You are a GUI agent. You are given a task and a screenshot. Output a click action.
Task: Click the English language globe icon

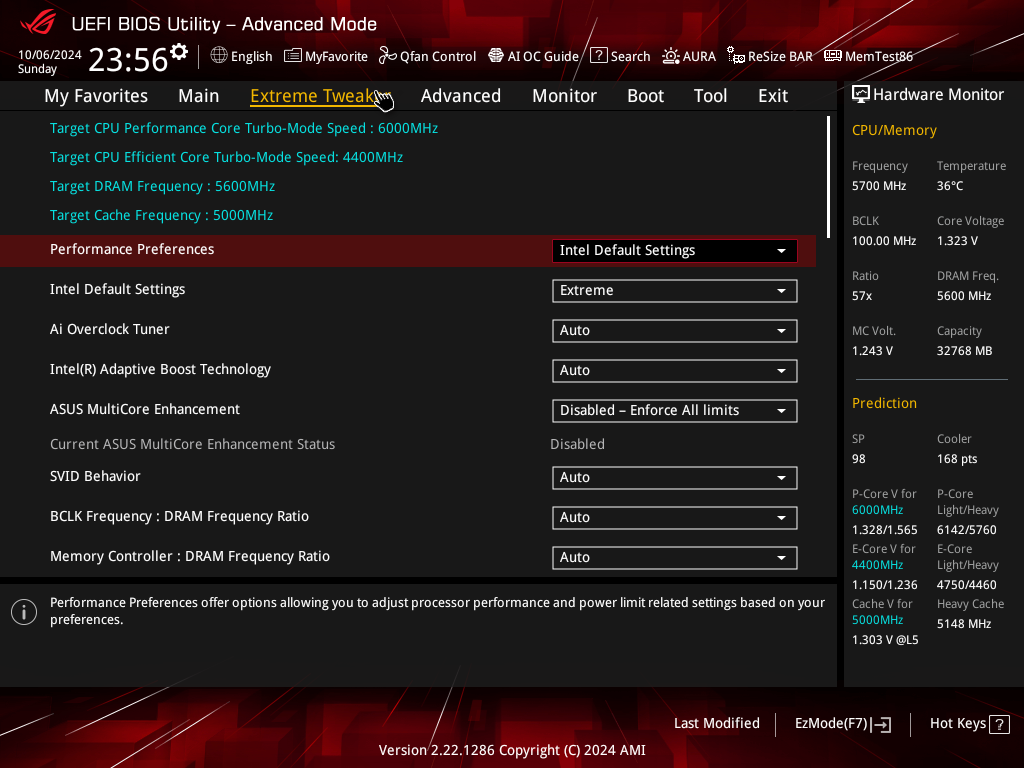click(x=219, y=56)
